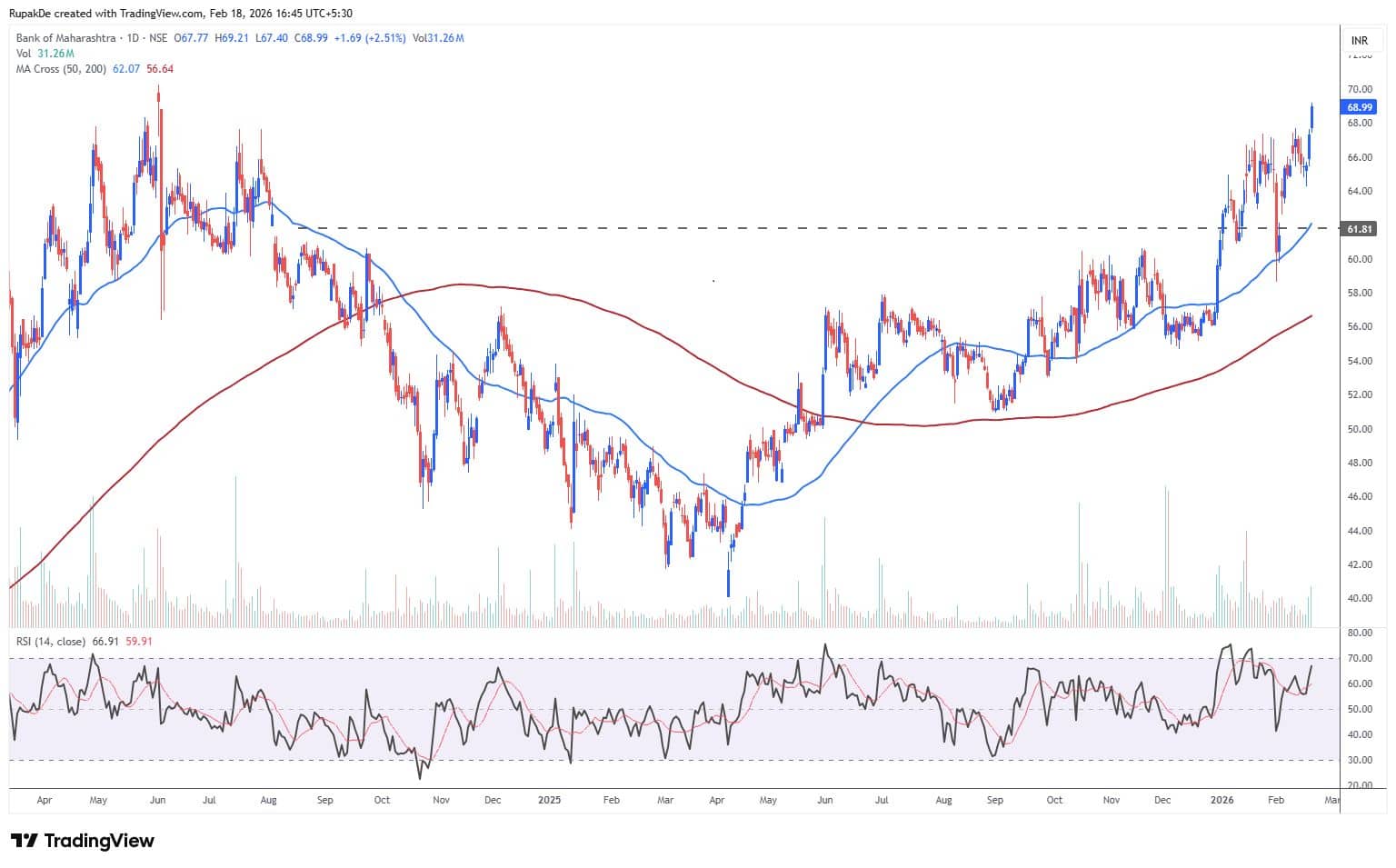Screen dimensions: 1396x868
Task: Click the 61.81 horizontal line price tag
Action: 1360,229
